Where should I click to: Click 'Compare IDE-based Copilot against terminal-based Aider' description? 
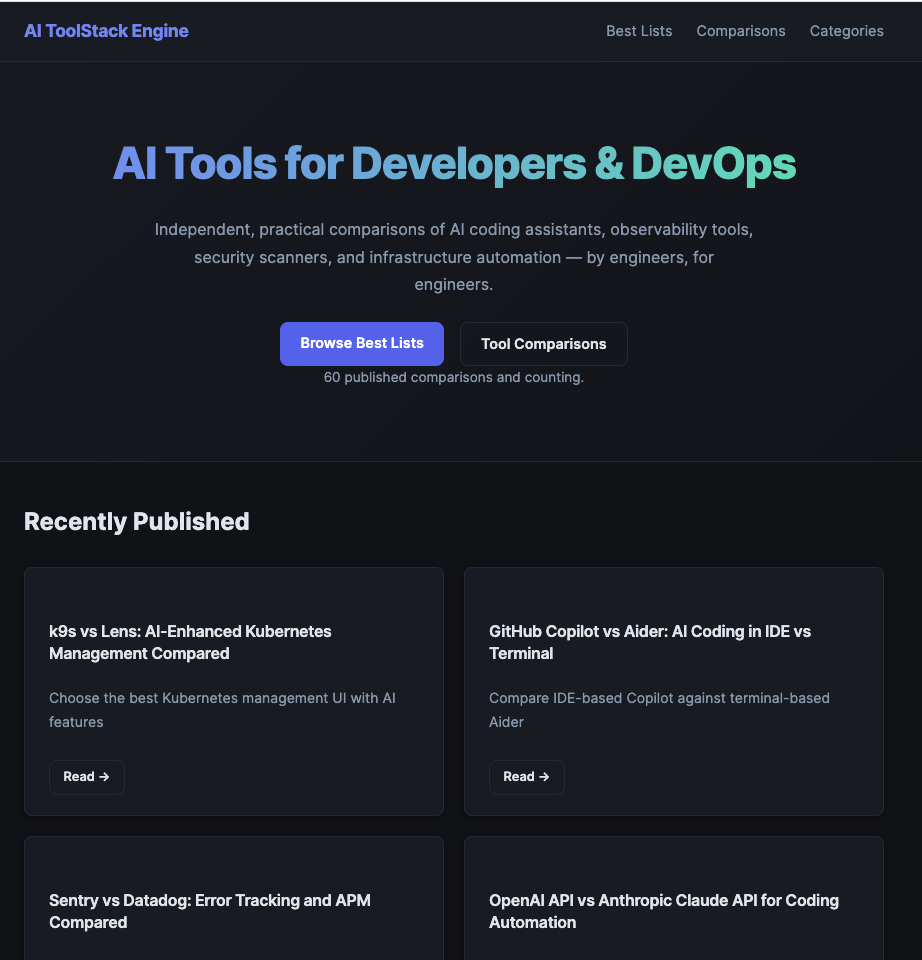coord(659,710)
